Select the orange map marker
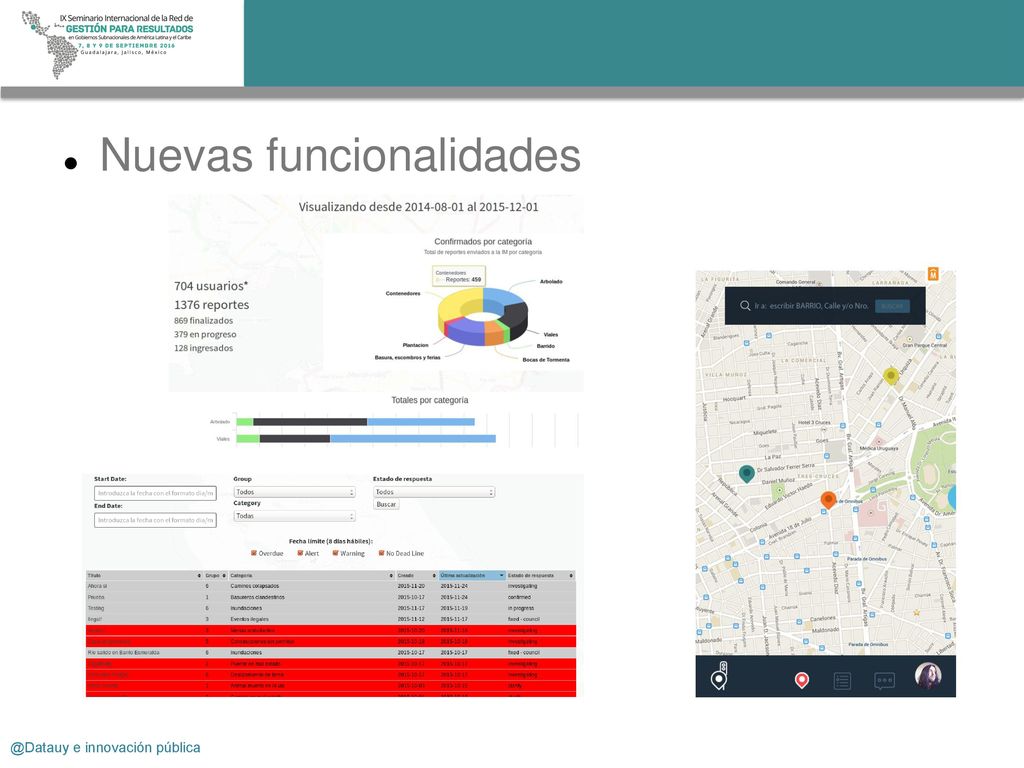 (828, 500)
